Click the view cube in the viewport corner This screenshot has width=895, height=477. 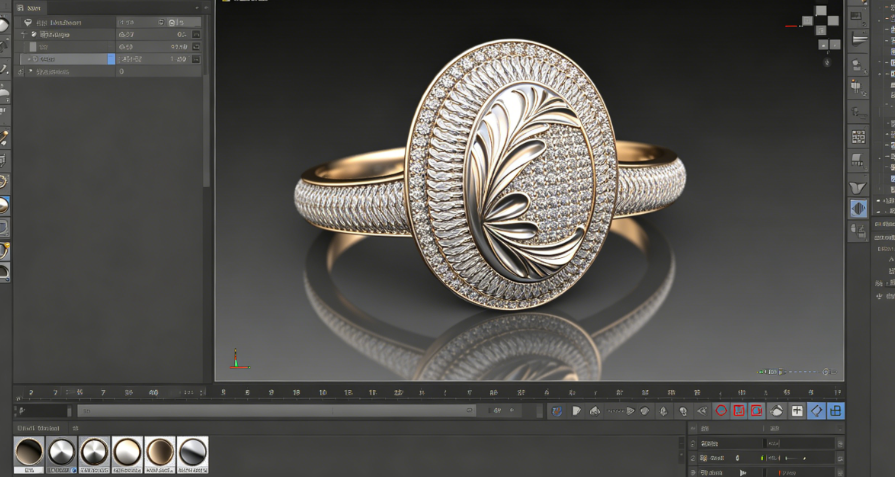pos(819,26)
